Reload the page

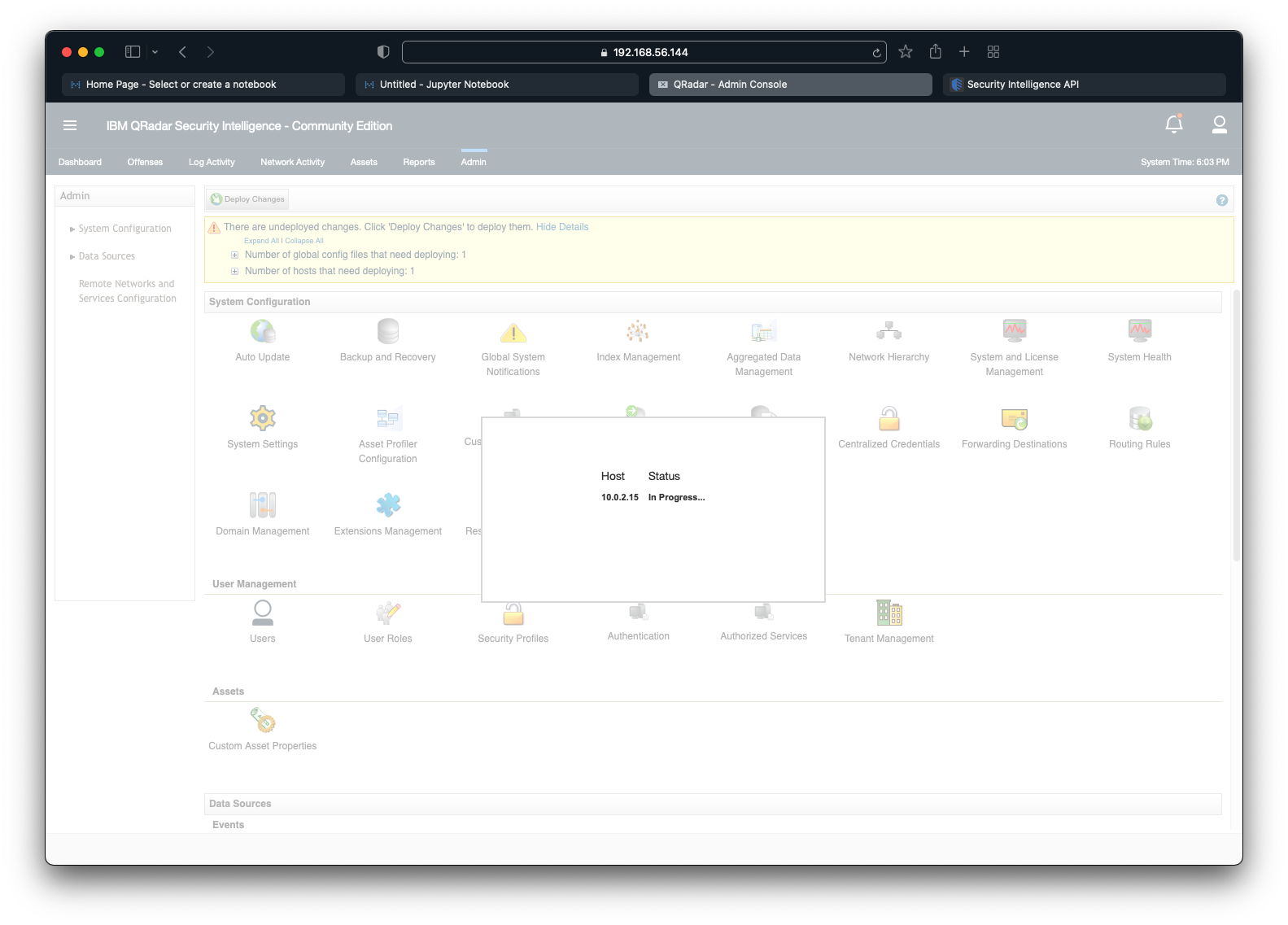[876, 53]
